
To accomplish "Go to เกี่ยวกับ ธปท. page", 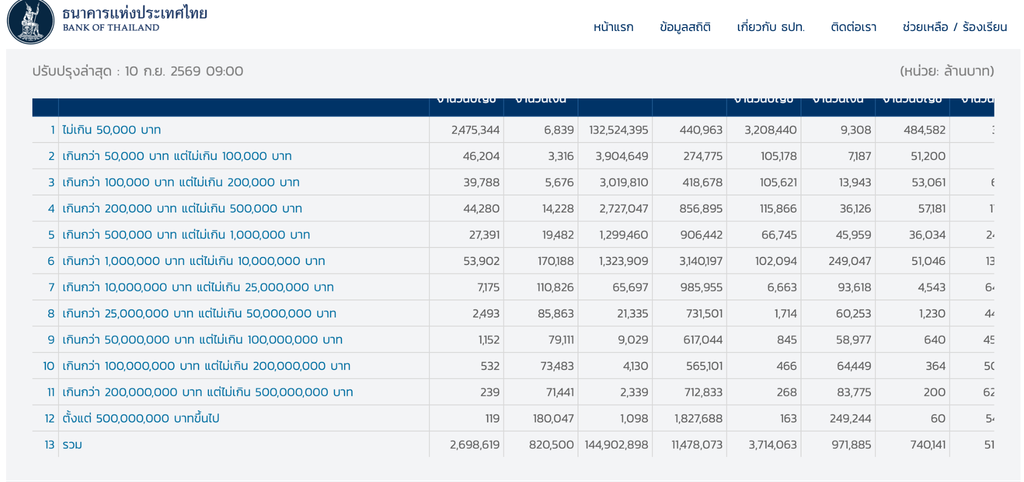I will point(771,27).
